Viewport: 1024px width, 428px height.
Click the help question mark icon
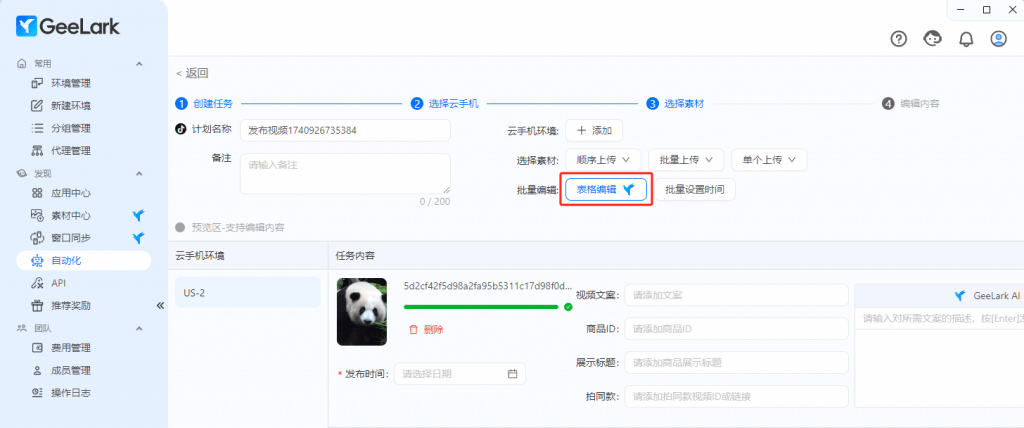tap(899, 39)
